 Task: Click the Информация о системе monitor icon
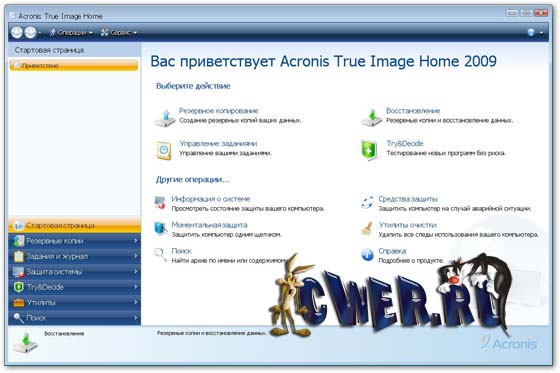point(160,203)
